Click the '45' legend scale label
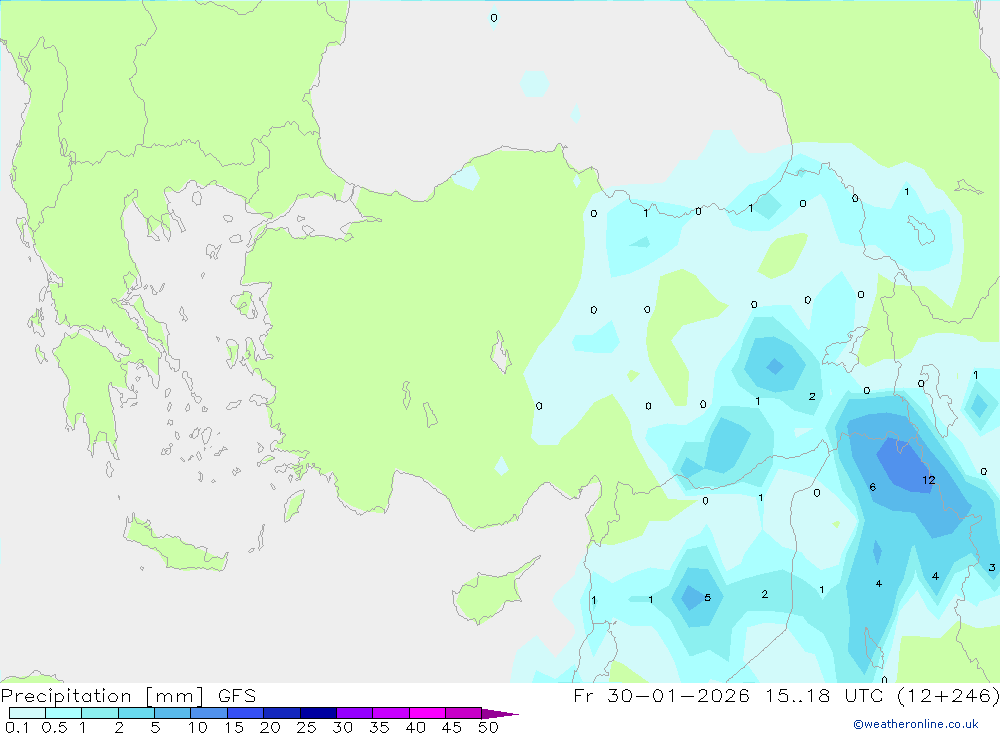The image size is (1000, 733). 452,727
